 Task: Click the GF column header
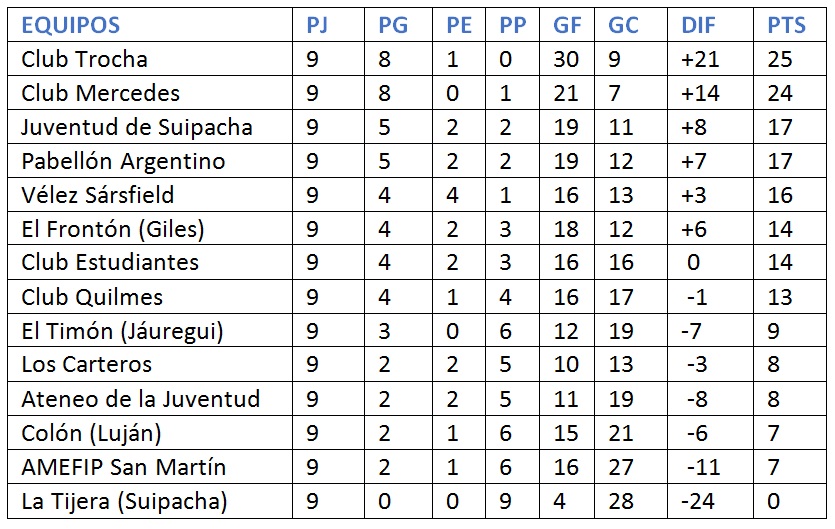(x=567, y=25)
